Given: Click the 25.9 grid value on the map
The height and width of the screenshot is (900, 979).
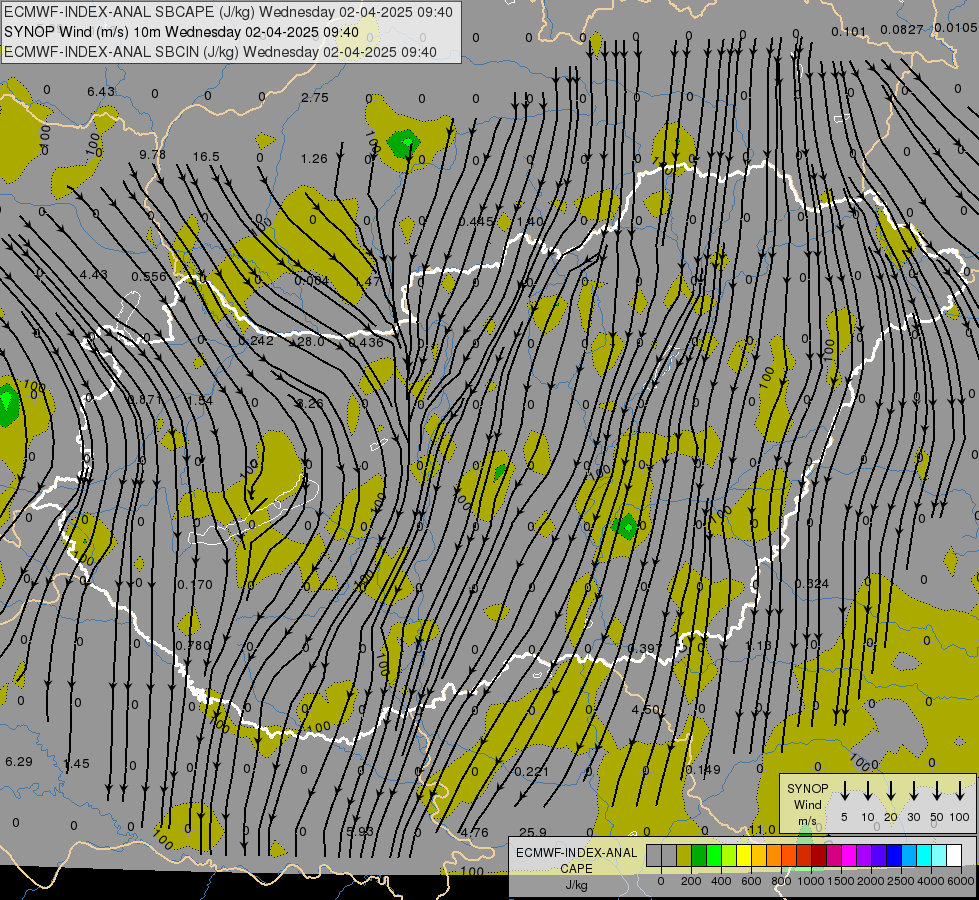Looking at the screenshot, I should [533, 833].
